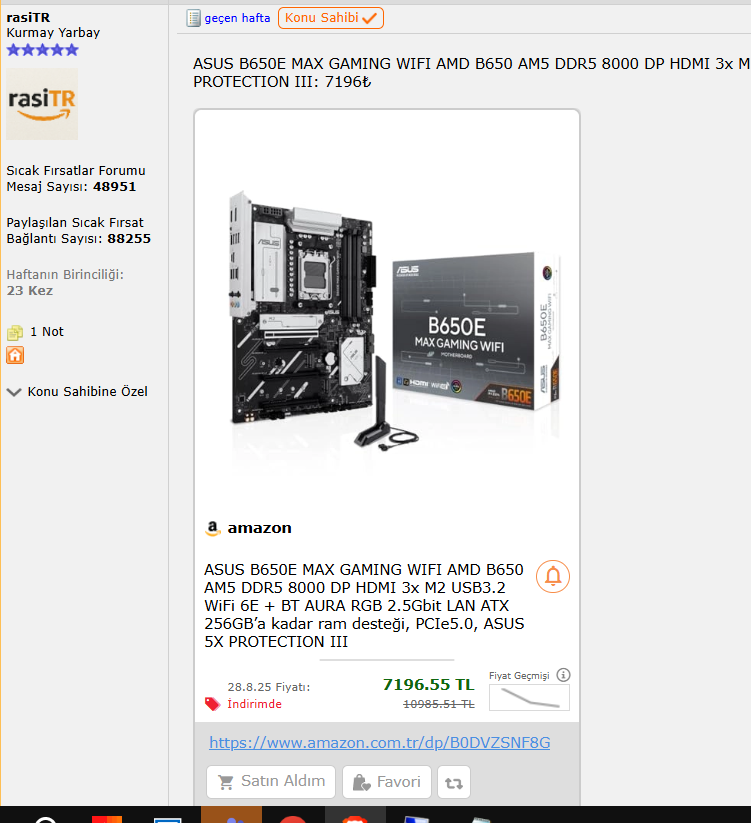Open the ASUS motherboard product image
The width and height of the screenshot is (751, 823).
coord(387,319)
